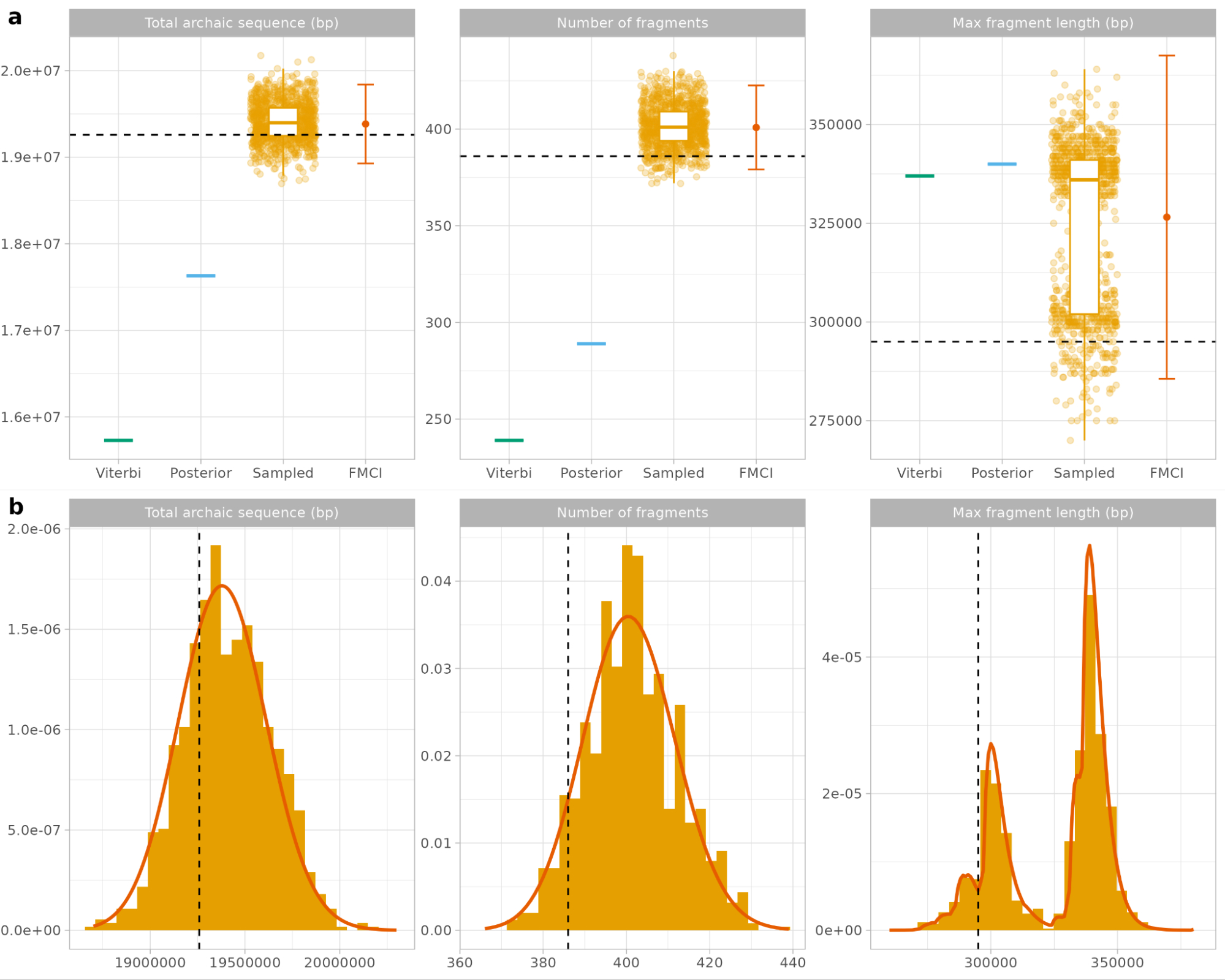Click the bold panel label 'a'
The width and height of the screenshot is (1225, 980).
click(x=15, y=18)
